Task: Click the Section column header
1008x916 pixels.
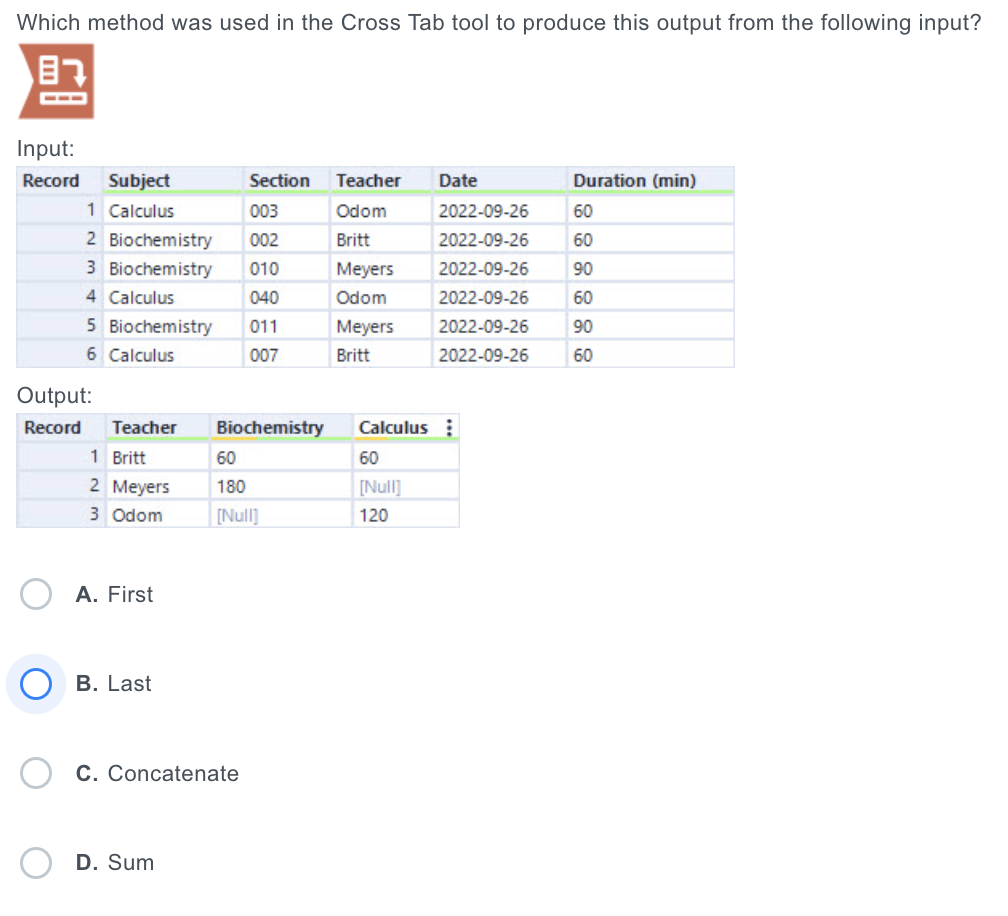Action: (x=287, y=181)
